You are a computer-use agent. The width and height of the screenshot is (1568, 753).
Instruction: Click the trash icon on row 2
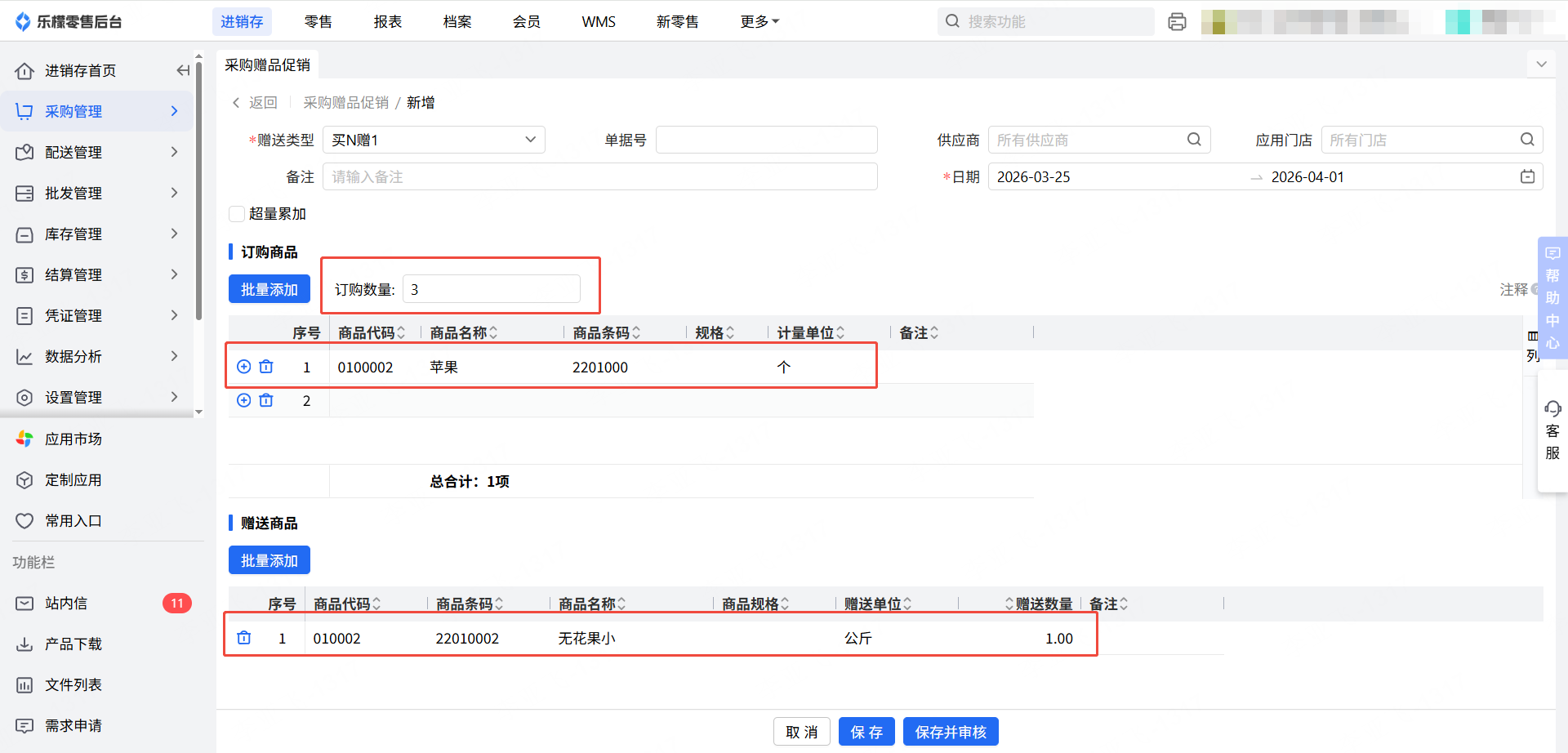pyautogui.click(x=266, y=400)
